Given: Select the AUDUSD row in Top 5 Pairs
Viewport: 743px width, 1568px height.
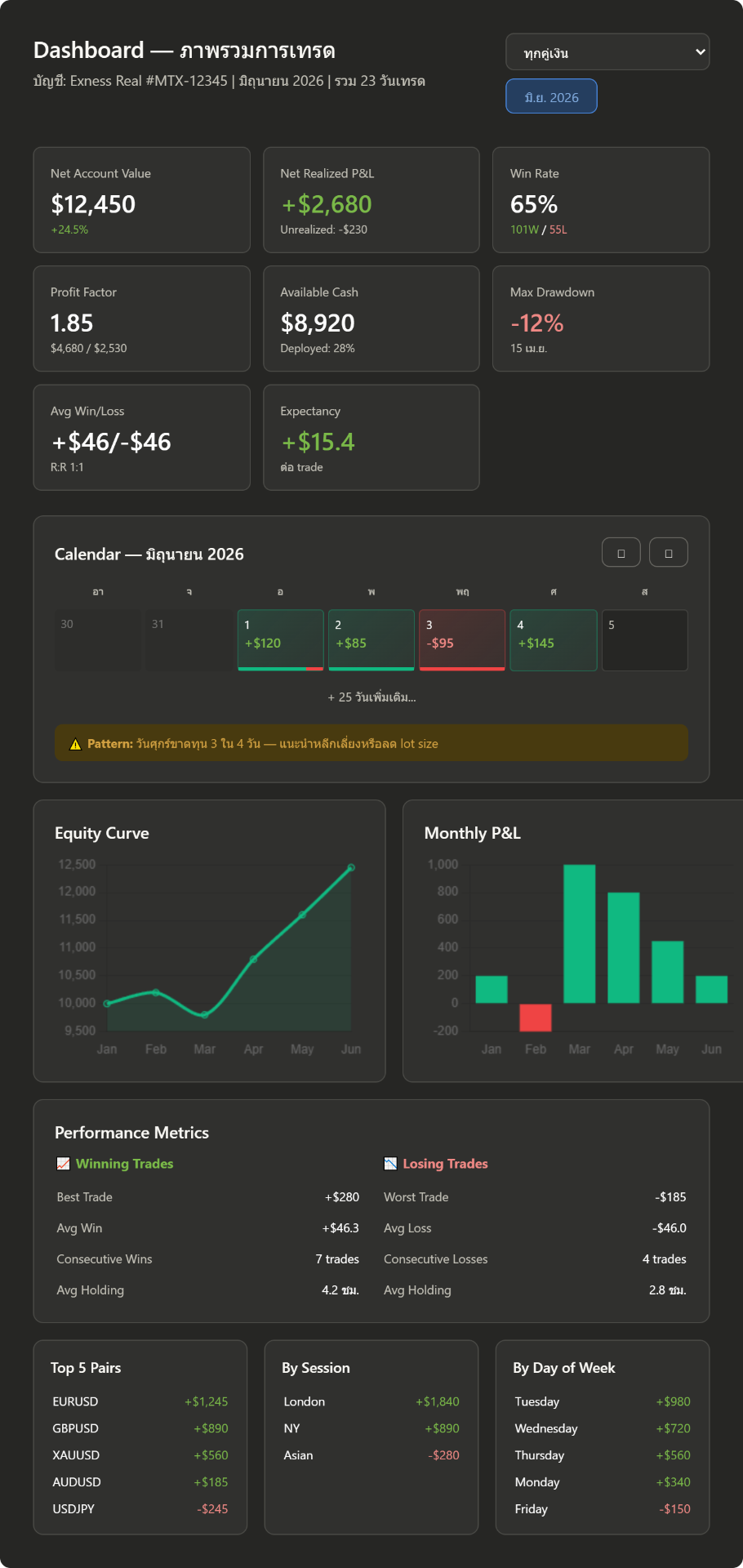Looking at the screenshot, I should point(140,1482).
